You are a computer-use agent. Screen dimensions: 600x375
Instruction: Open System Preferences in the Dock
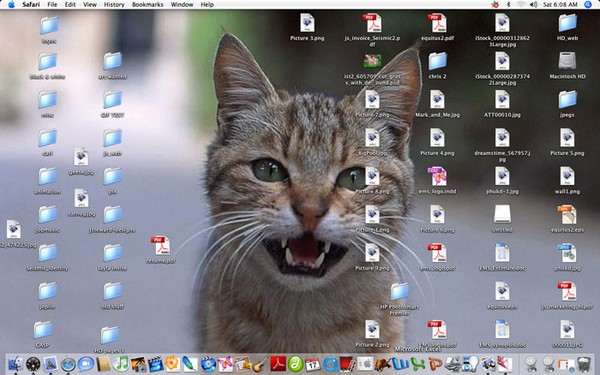tap(365, 364)
